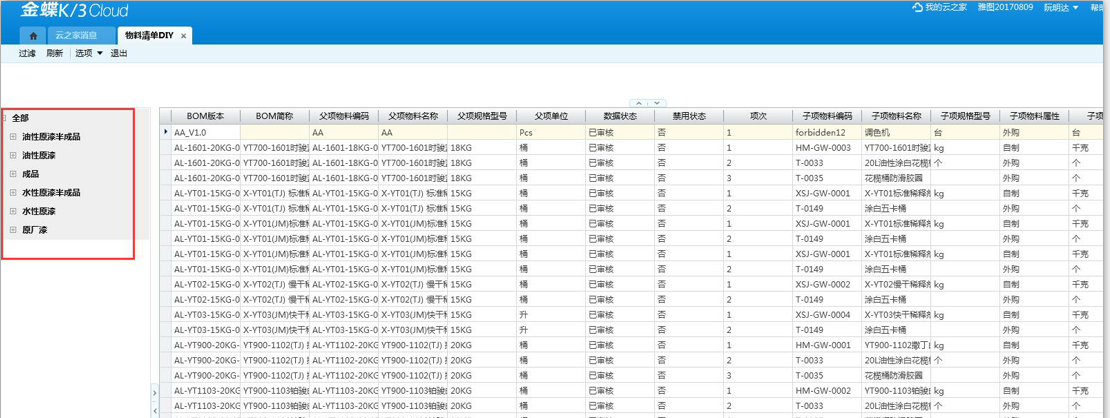Open the 选项 dropdown menu
This screenshot has width=1110, height=418.
pos(89,54)
